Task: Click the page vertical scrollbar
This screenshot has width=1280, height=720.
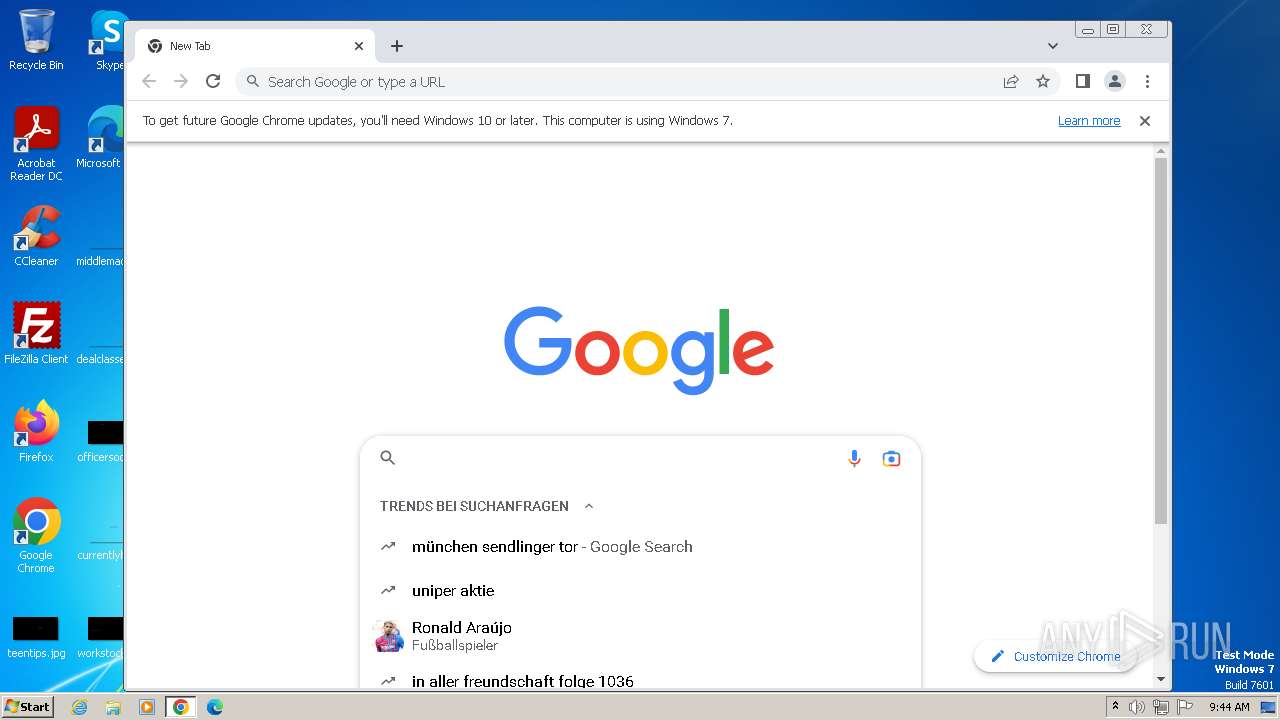Action: 1161,340
